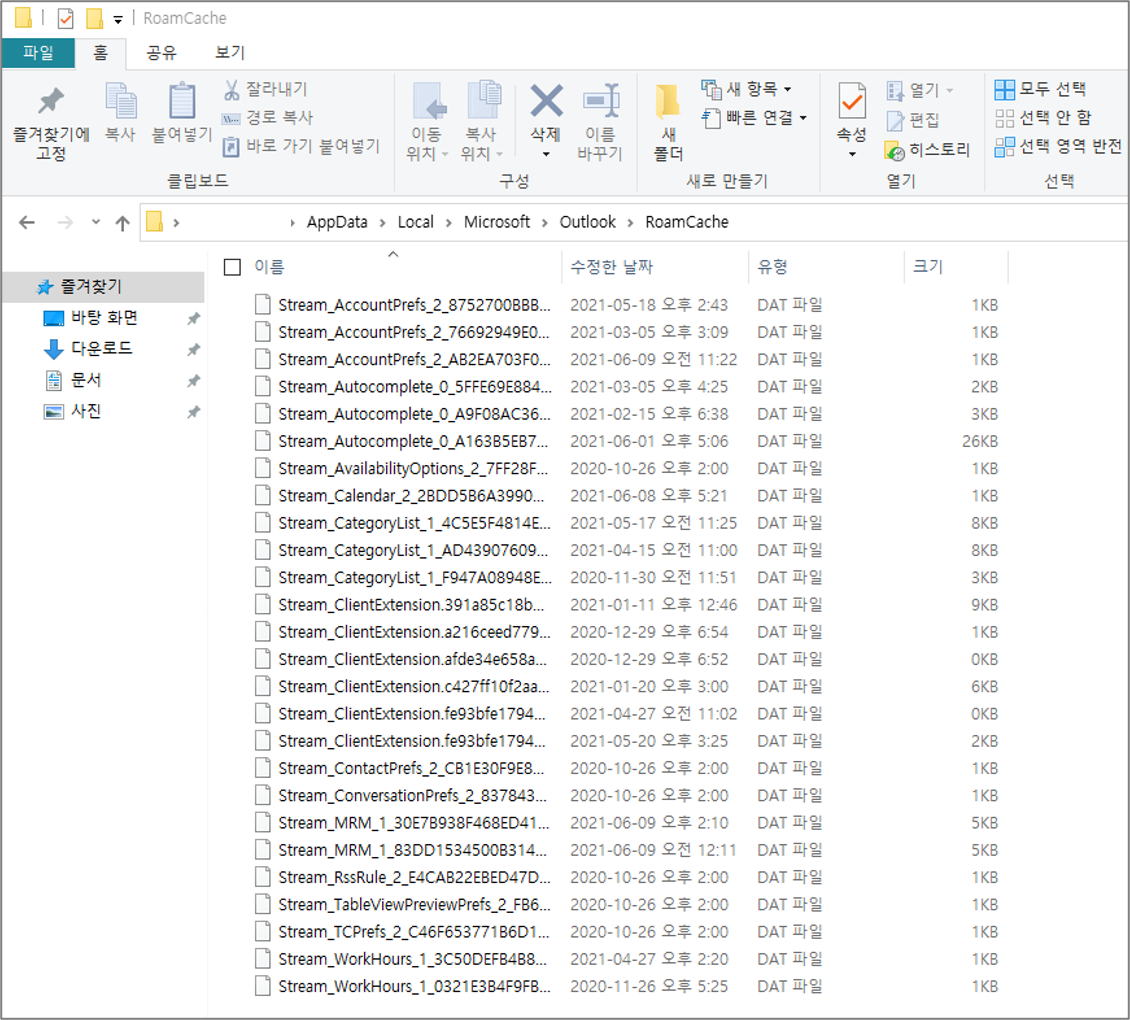1130x1020 pixels.
Task: Open the recent locations dropdown arrow
Action: point(96,222)
